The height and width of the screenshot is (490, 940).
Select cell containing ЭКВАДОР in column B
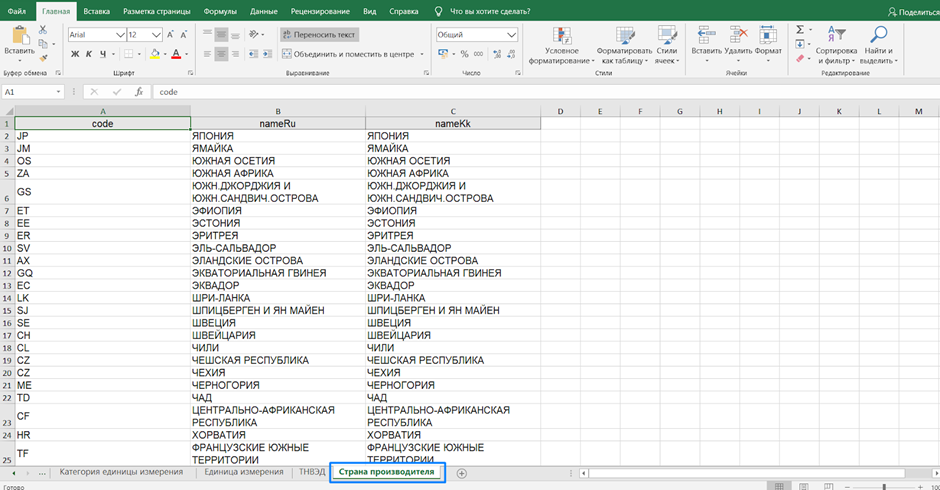[278, 285]
